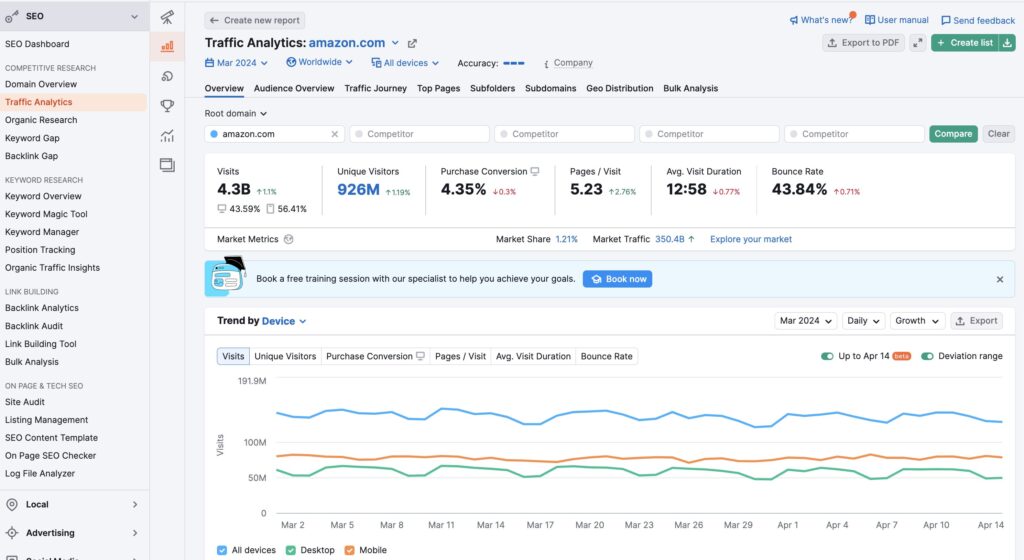Click the Advertising target icon
The height and width of the screenshot is (560, 1024).
click(x=12, y=533)
